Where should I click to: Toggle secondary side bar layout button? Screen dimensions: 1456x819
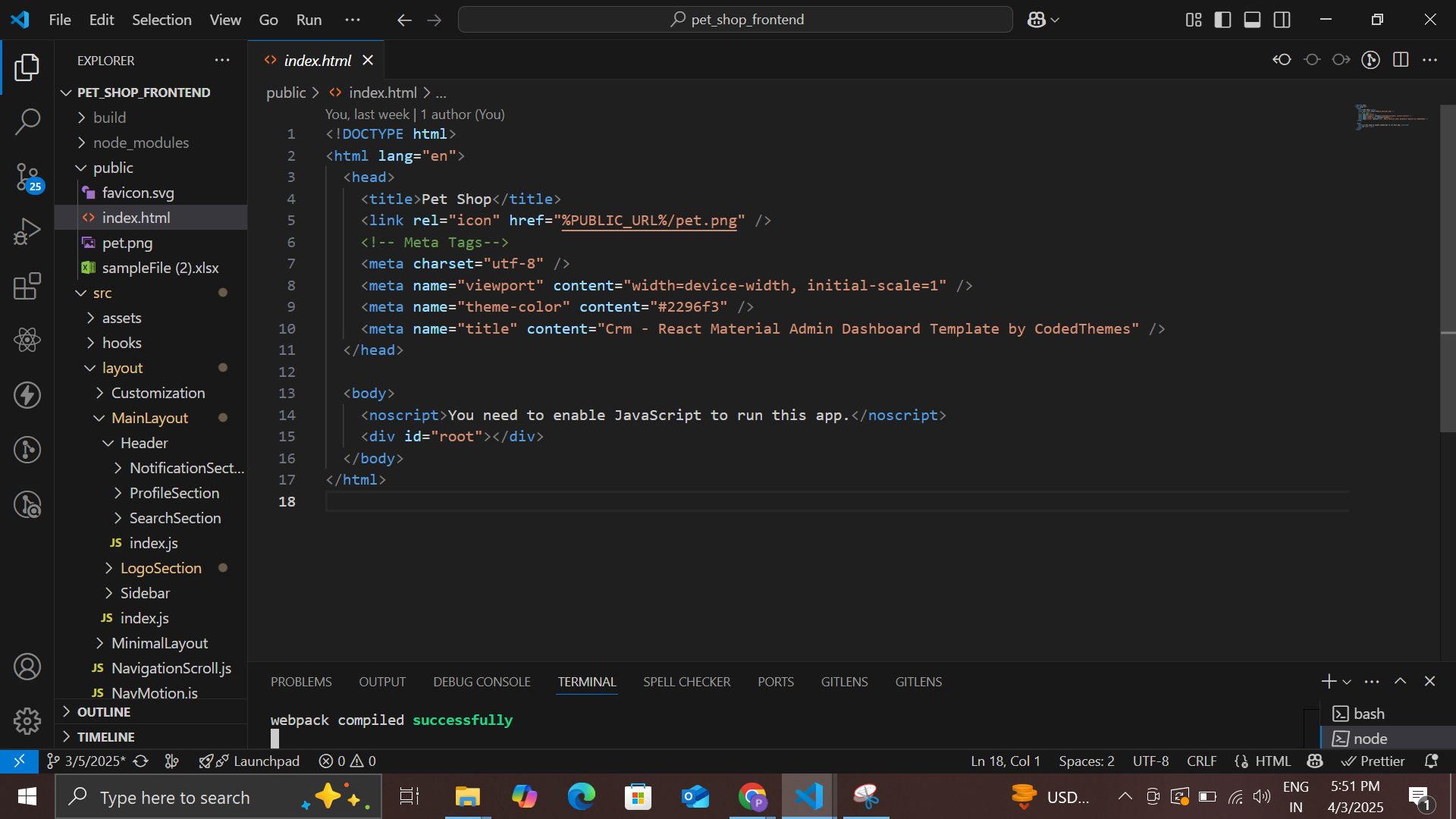[x=1282, y=20]
